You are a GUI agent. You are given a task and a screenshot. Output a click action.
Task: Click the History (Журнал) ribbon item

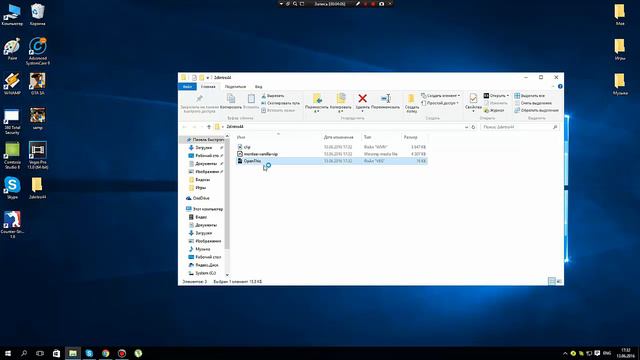click(x=494, y=111)
